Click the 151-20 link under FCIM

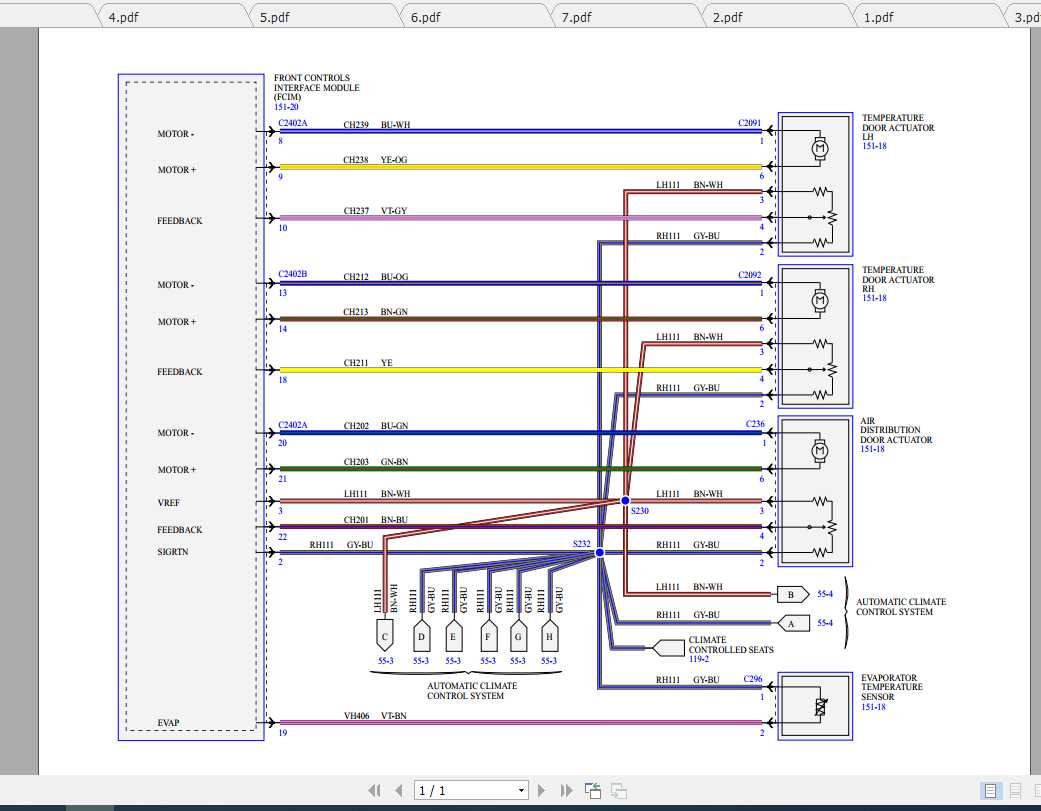(x=286, y=107)
